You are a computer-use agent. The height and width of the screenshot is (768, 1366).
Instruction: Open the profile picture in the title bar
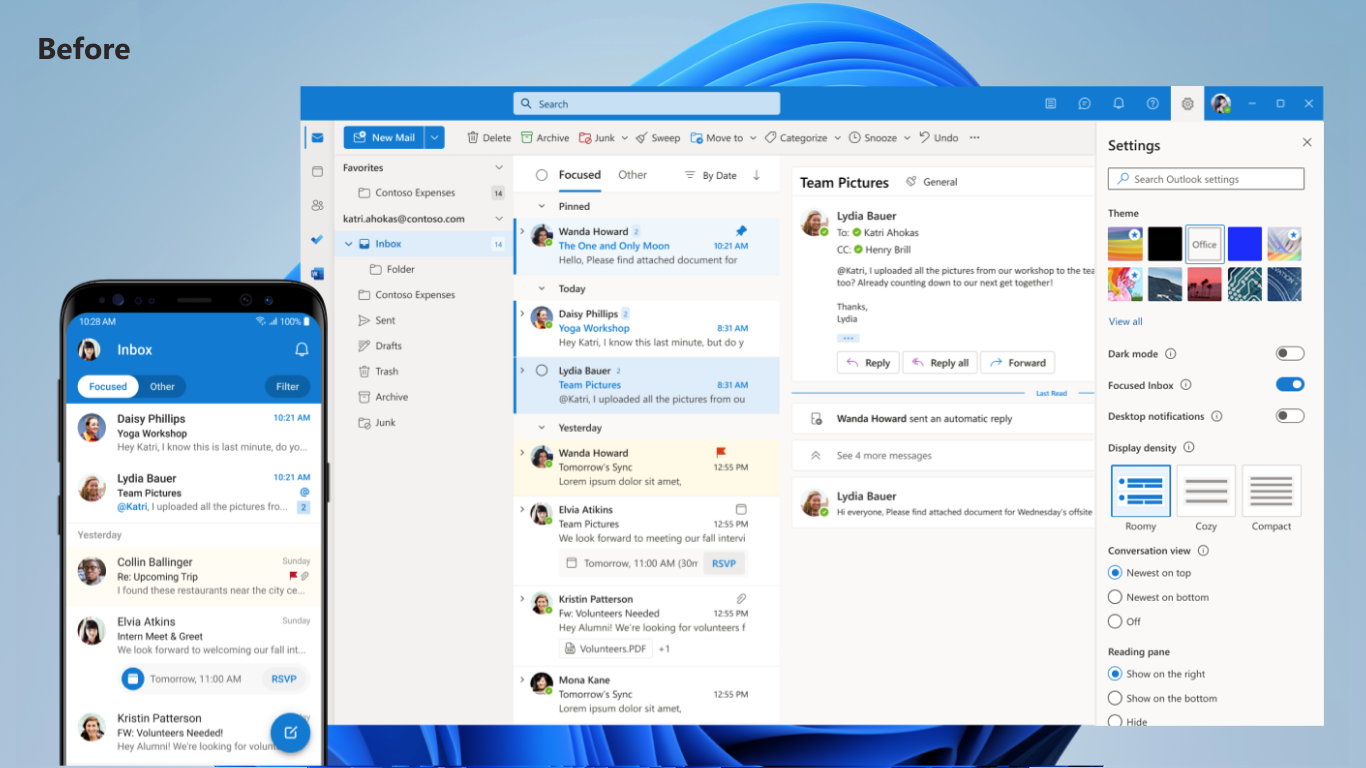1221,104
